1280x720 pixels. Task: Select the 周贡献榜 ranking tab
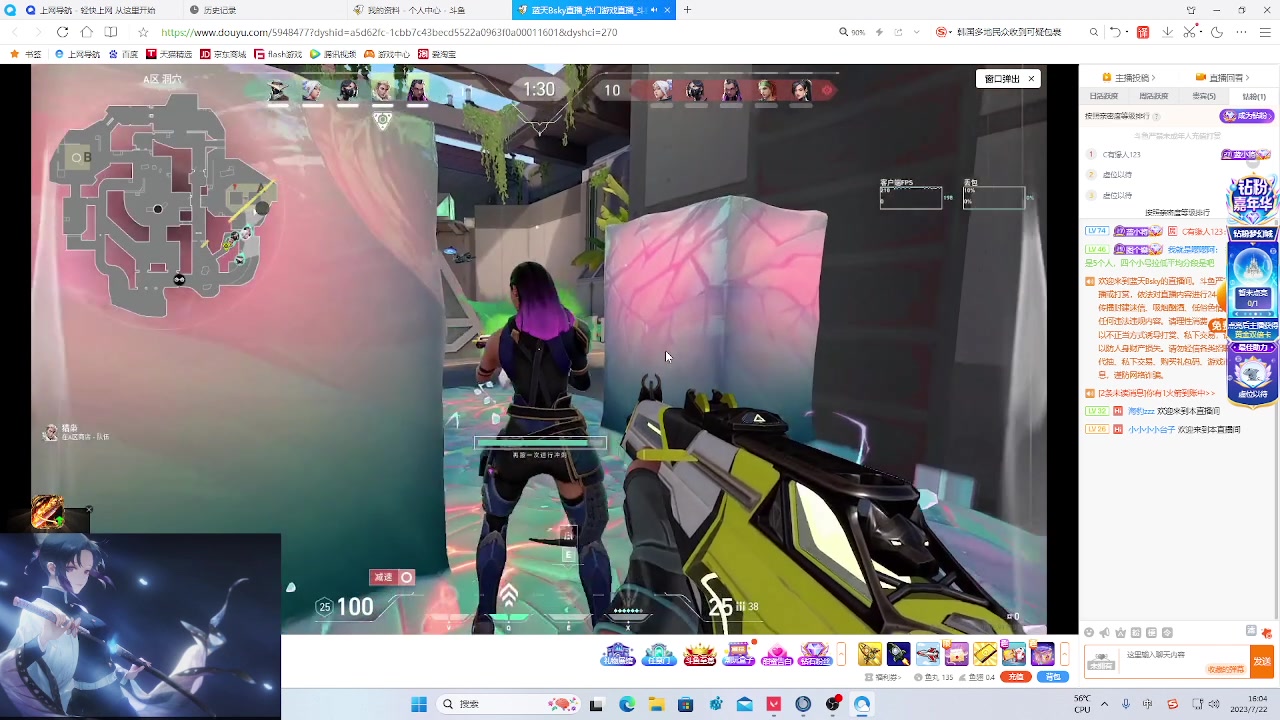(x=1154, y=96)
